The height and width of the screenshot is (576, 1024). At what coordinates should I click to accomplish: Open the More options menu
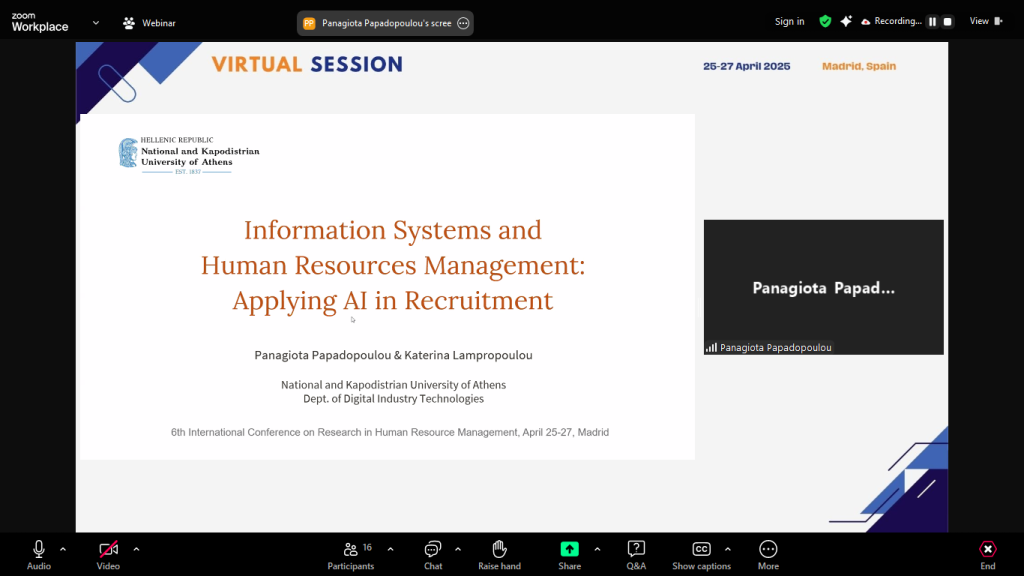(x=768, y=549)
